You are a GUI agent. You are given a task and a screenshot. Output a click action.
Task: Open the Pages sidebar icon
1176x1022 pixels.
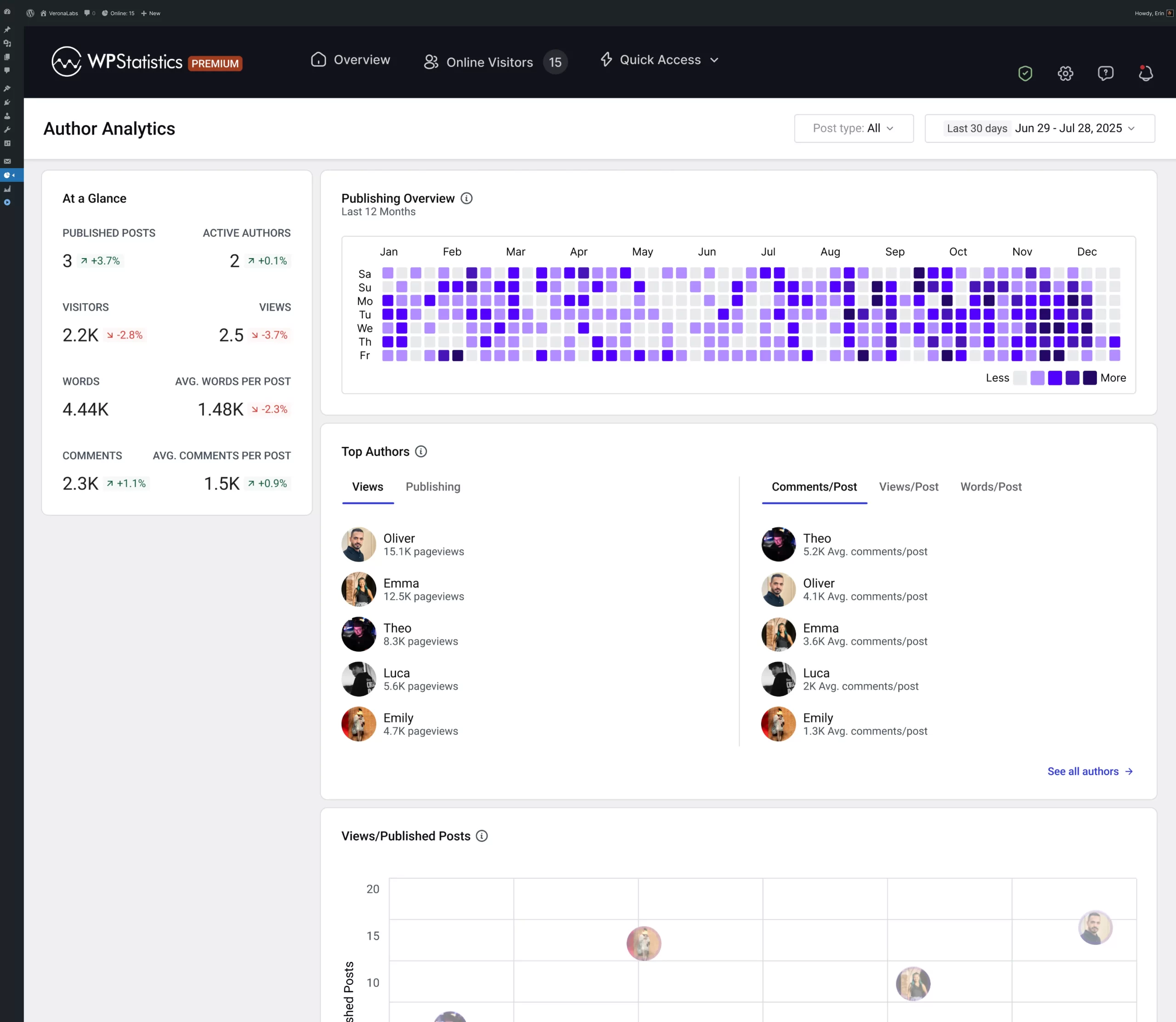pos(7,57)
